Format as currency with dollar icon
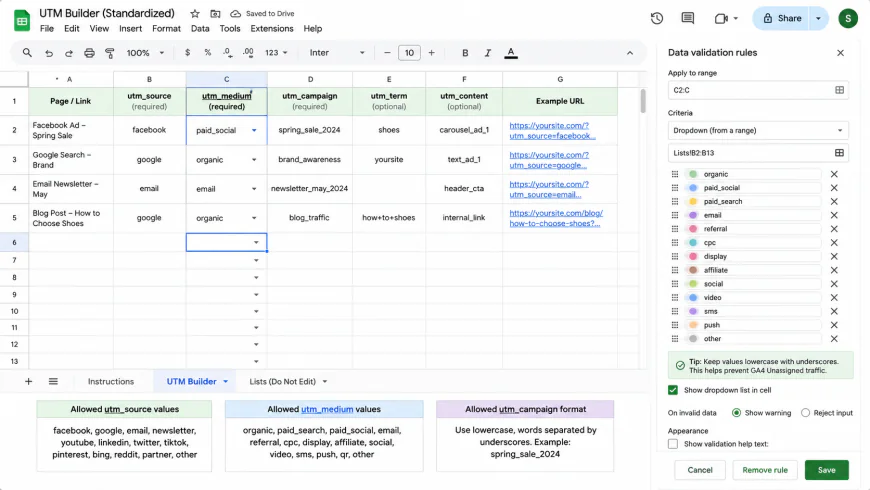Viewport: 870px width, 490px height. click(x=188, y=53)
